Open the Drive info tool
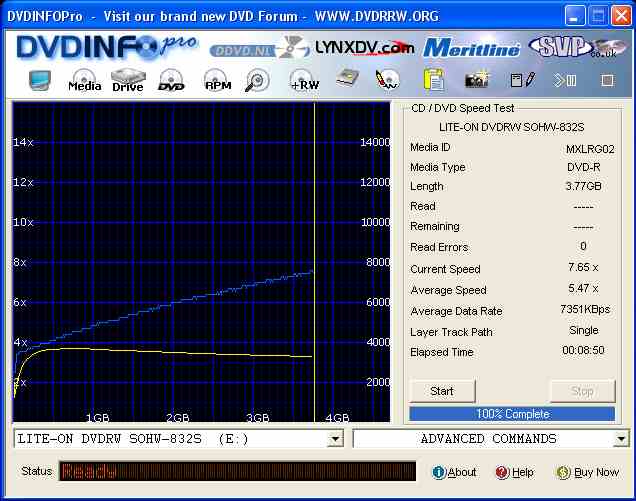The width and height of the screenshot is (636, 501). [128, 80]
